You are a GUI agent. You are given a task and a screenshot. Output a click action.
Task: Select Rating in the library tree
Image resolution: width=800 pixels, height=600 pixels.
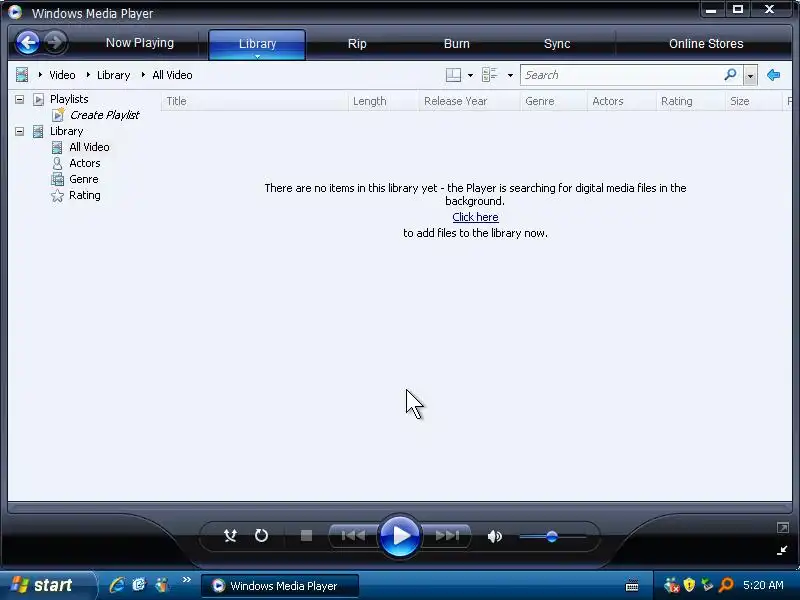pyautogui.click(x=85, y=195)
